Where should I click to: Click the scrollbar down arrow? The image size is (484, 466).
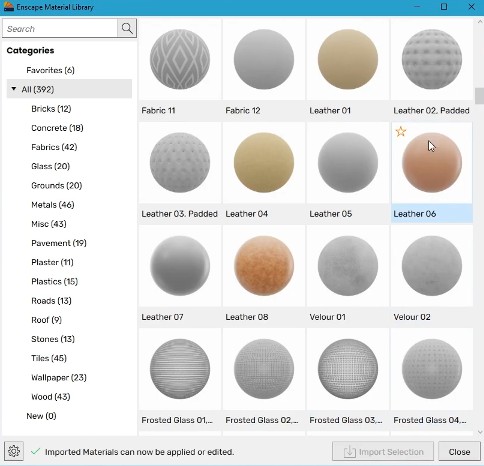pyautogui.click(x=480, y=432)
